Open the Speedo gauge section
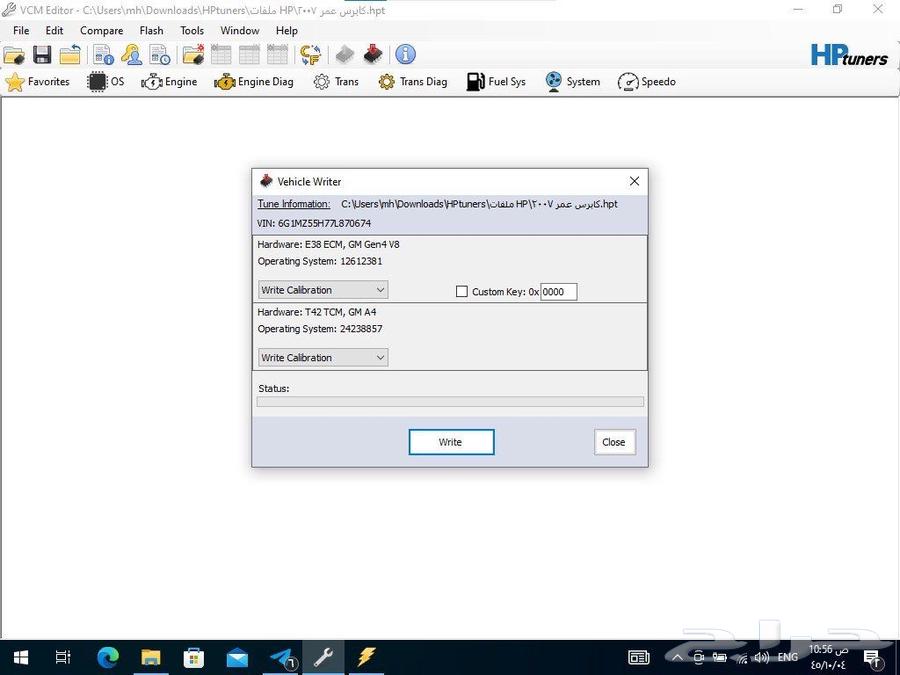 pyautogui.click(x=647, y=82)
